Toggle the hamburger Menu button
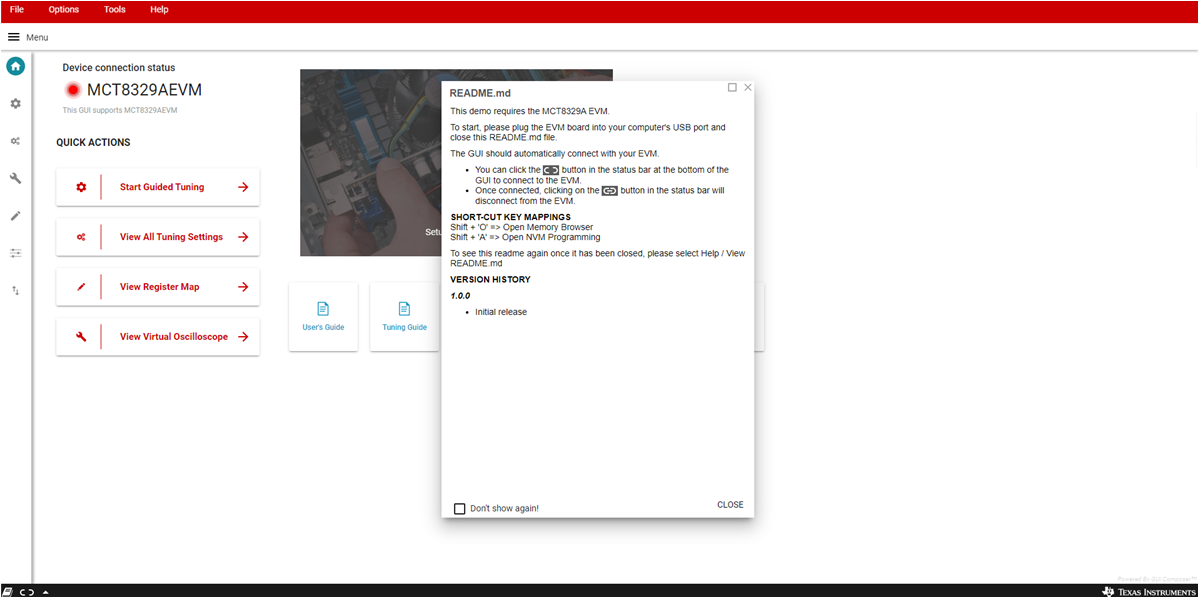1200x599 pixels. [x=14, y=37]
